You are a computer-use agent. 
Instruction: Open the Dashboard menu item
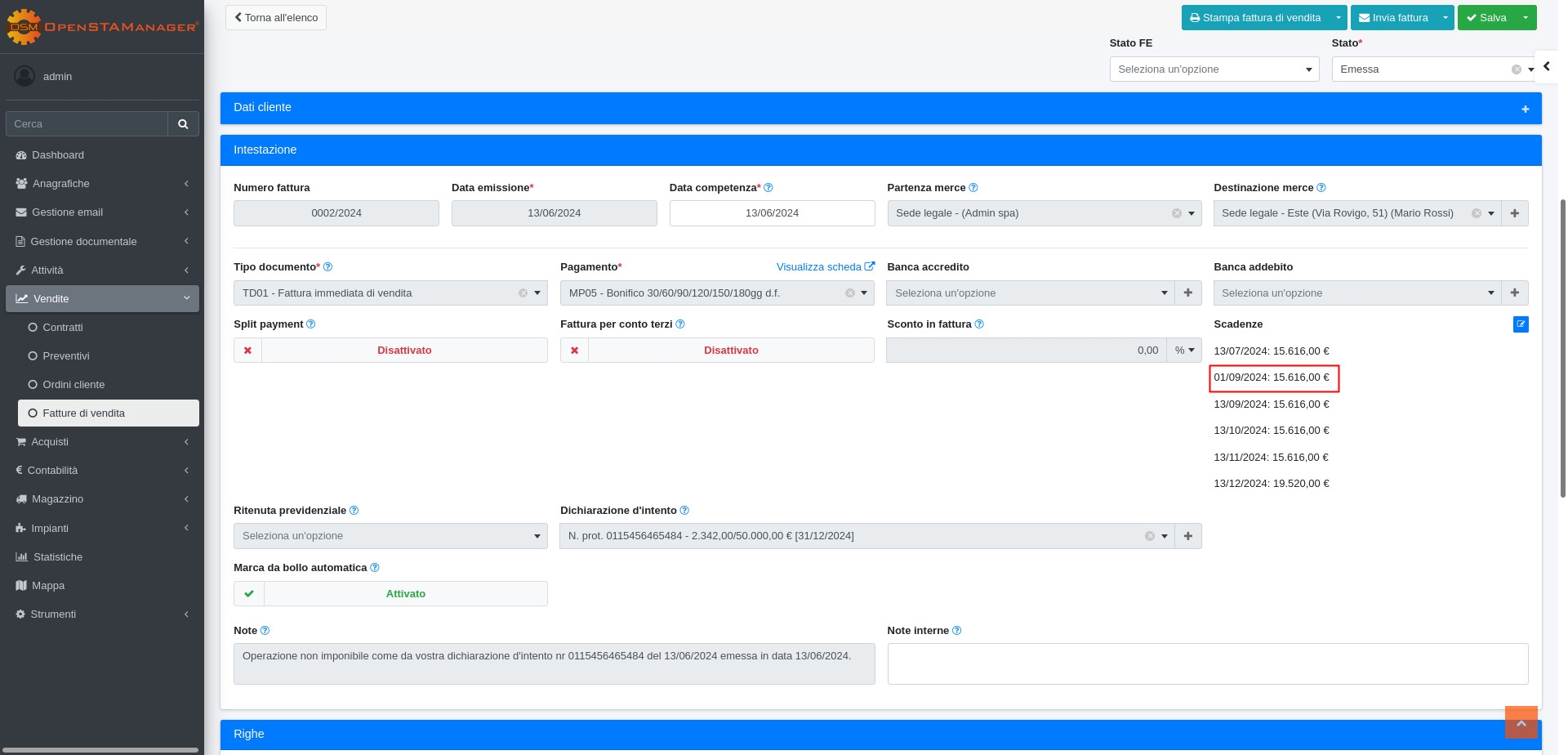[58, 155]
